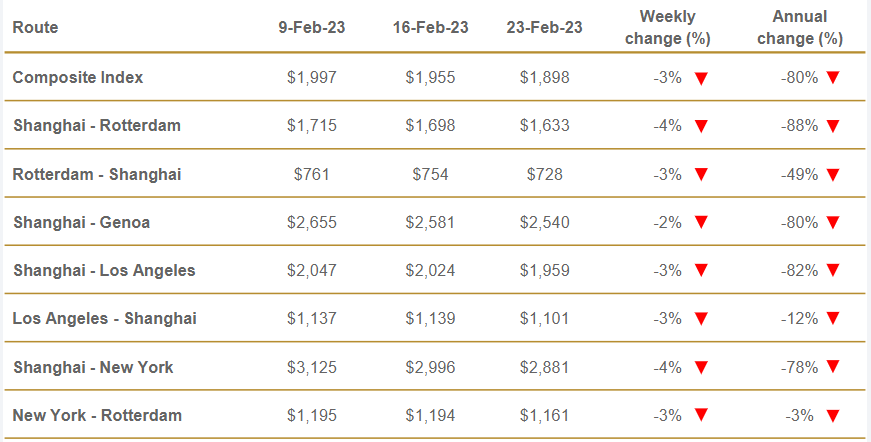
Task: Click Shanghai - New York weekly change arrow
Action: pyautogui.click(x=701, y=367)
